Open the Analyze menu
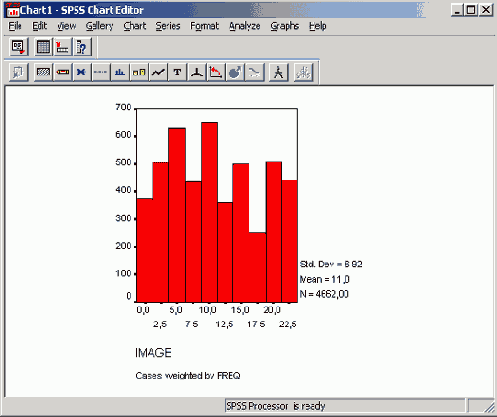 tap(244, 26)
